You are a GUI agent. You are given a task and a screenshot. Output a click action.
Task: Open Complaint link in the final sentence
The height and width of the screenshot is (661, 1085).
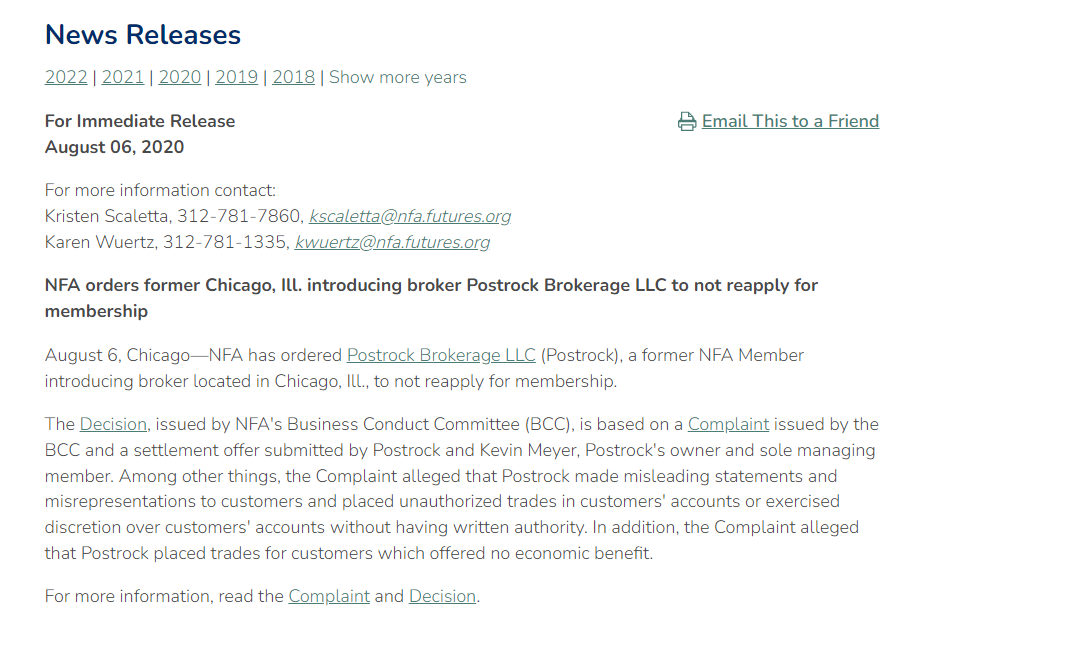tap(329, 596)
